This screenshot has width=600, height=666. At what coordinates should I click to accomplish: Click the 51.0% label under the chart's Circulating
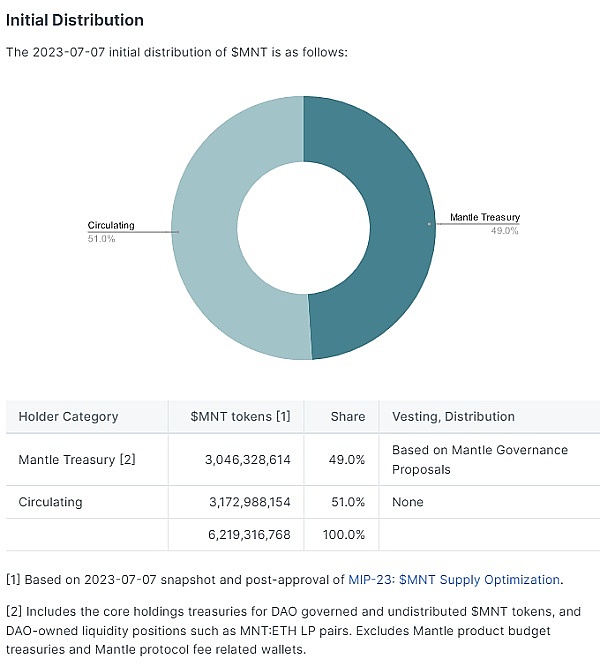(x=102, y=239)
